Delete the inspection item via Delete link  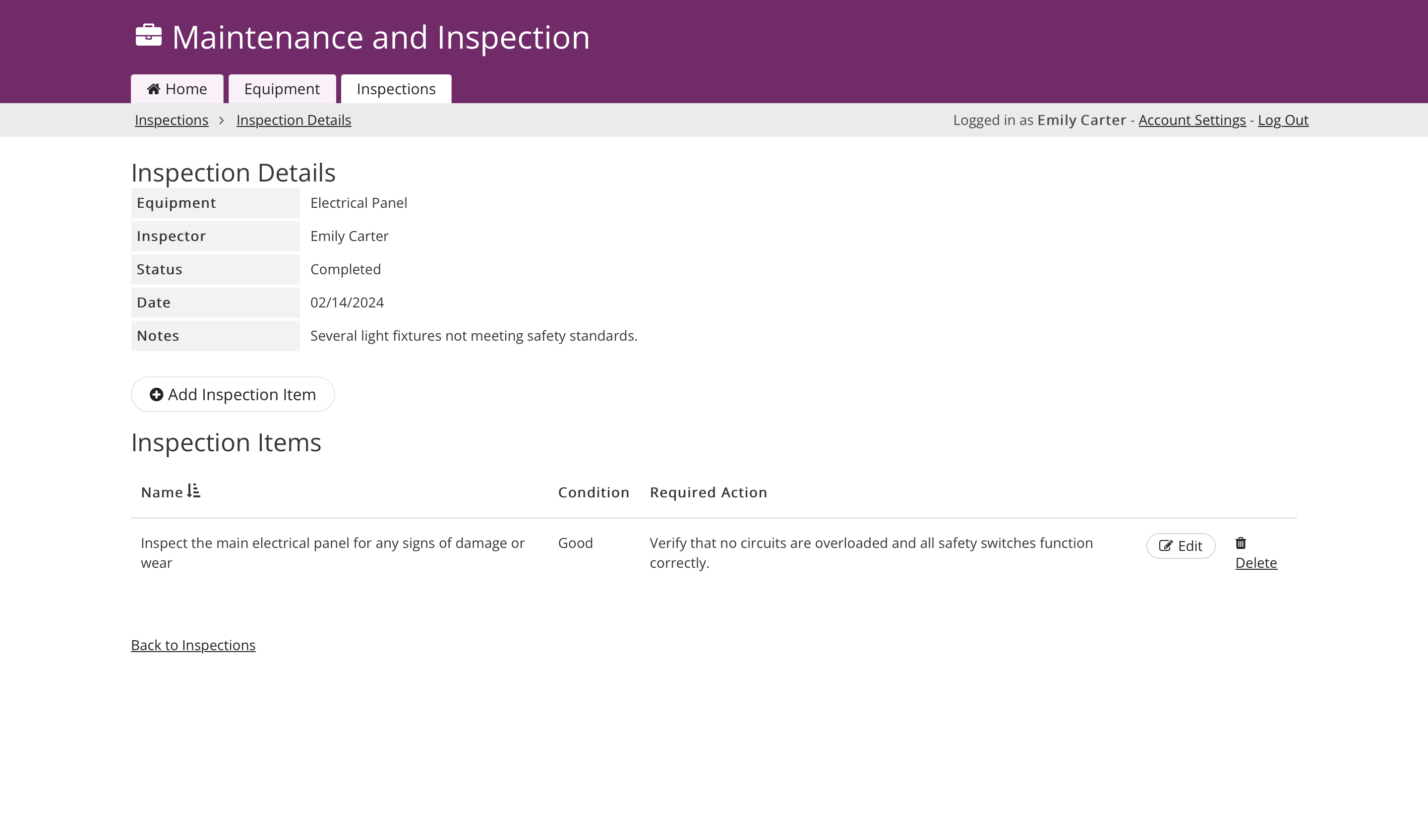coord(1256,563)
